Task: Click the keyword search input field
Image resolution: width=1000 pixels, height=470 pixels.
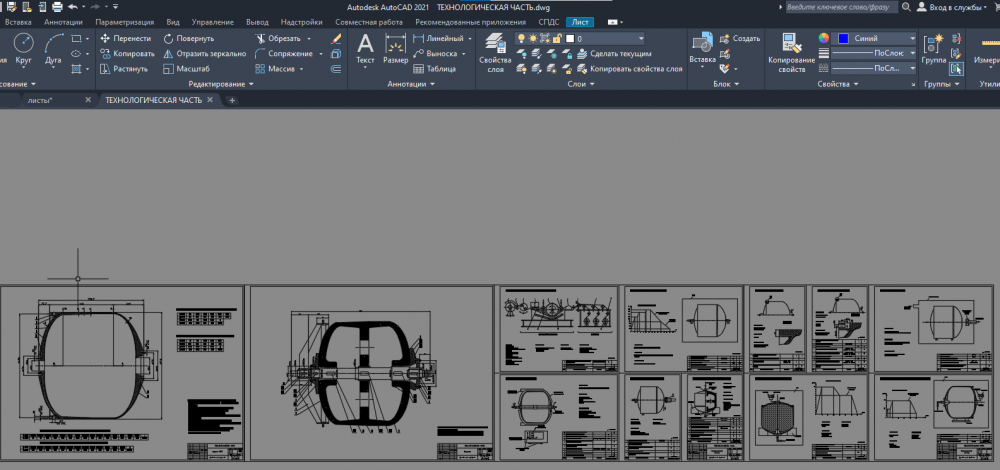Action: point(841,6)
